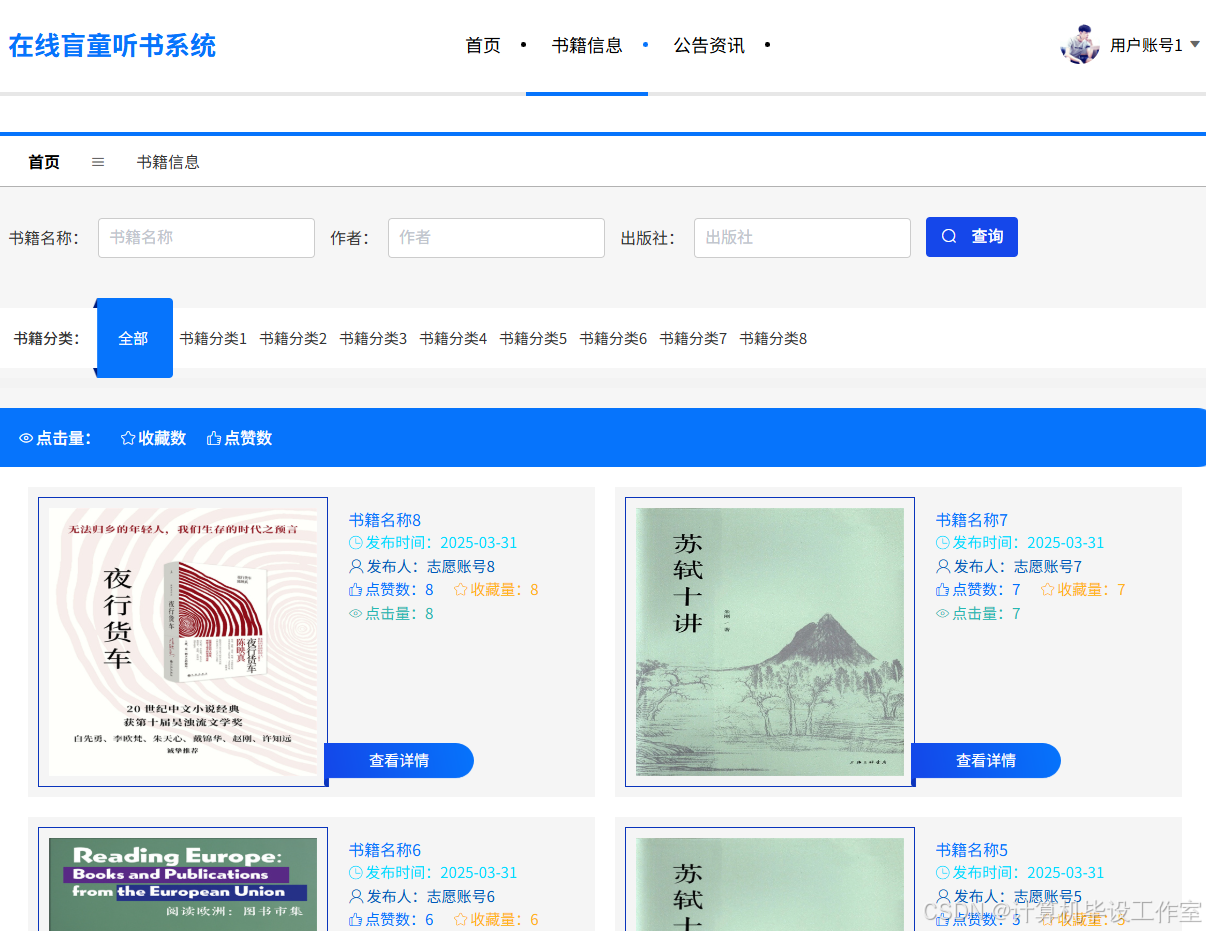Sort by 点赞数 in blue bar
Viewport: 1206px width, 931px height.
[x=239, y=438]
